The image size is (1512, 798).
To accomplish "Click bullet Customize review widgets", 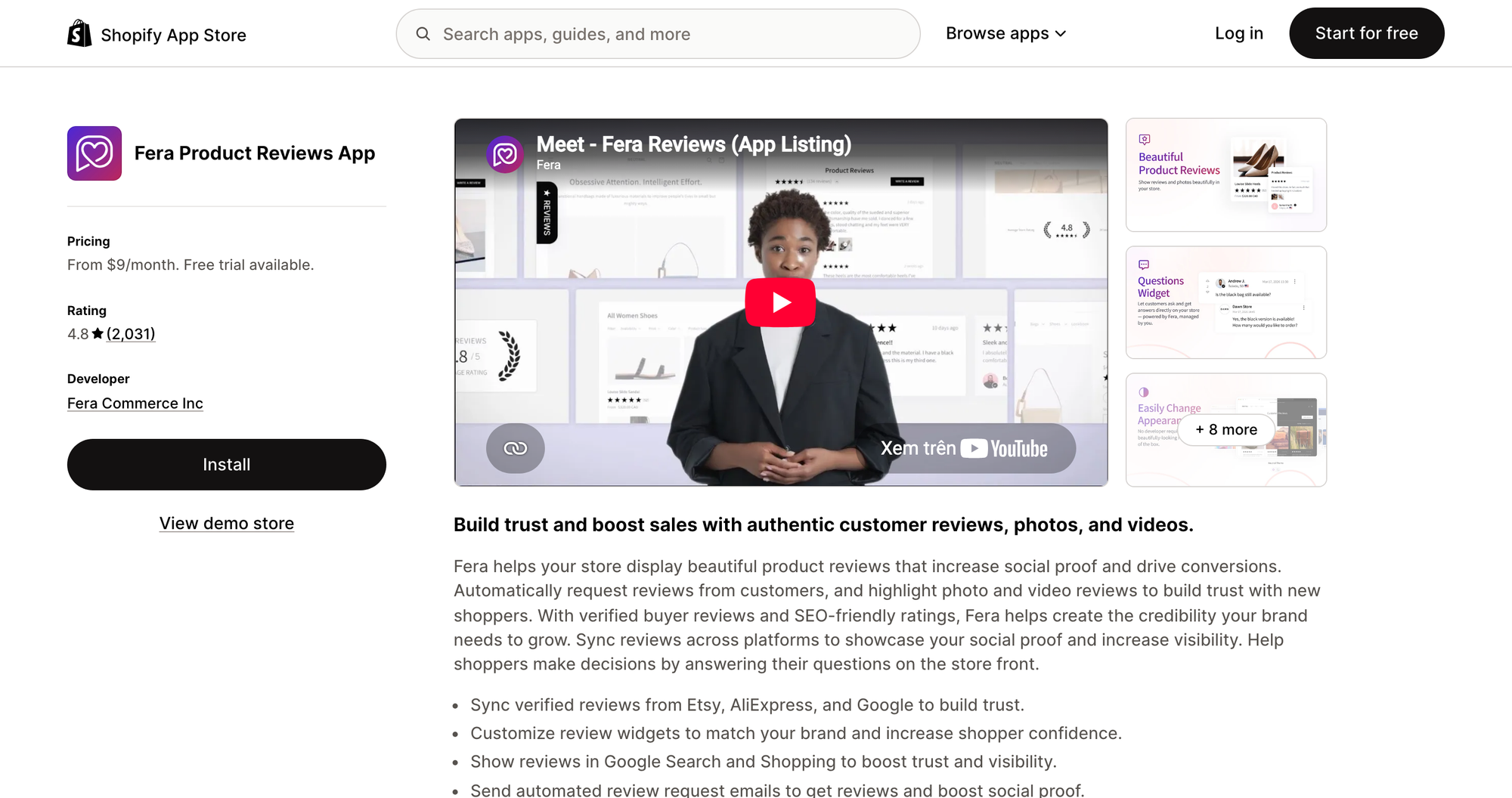I will (796, 733).
